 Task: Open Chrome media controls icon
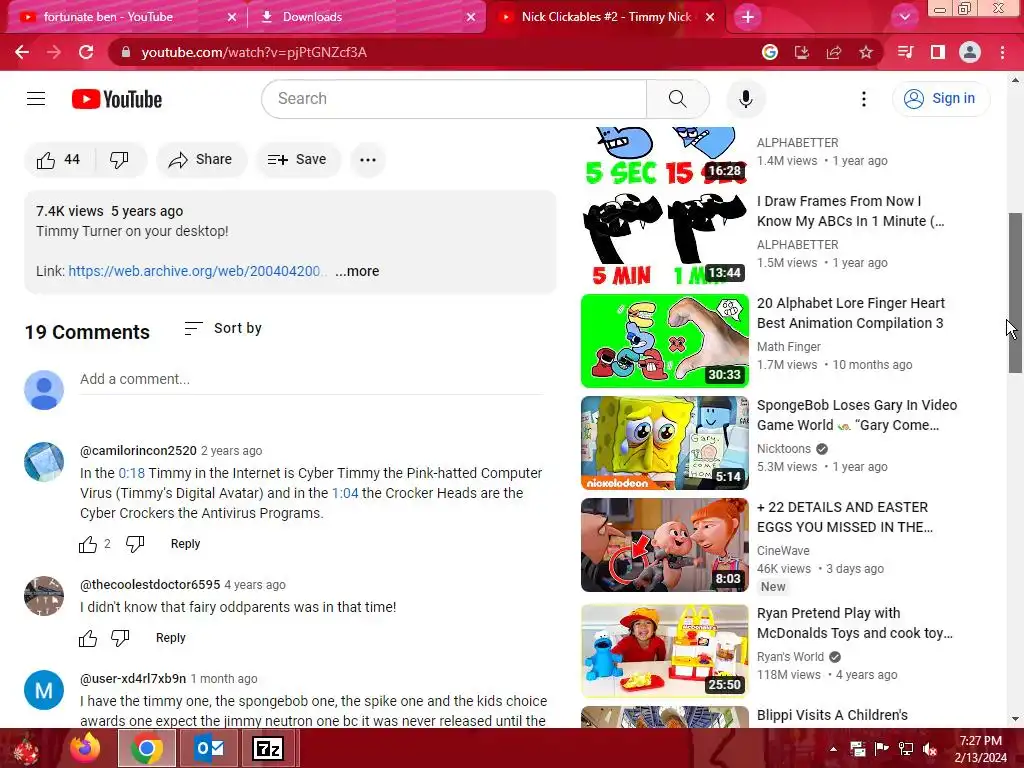[x=905, y=52]
